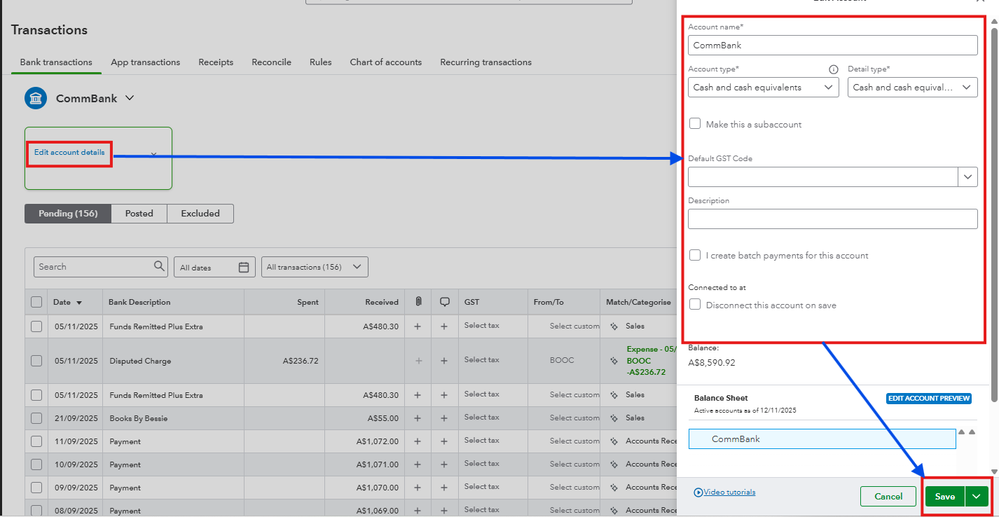Screen dimensions: 999x517
Task: Select the 10/09/2025 Payment row checkbox
Action: coord(36,465)
